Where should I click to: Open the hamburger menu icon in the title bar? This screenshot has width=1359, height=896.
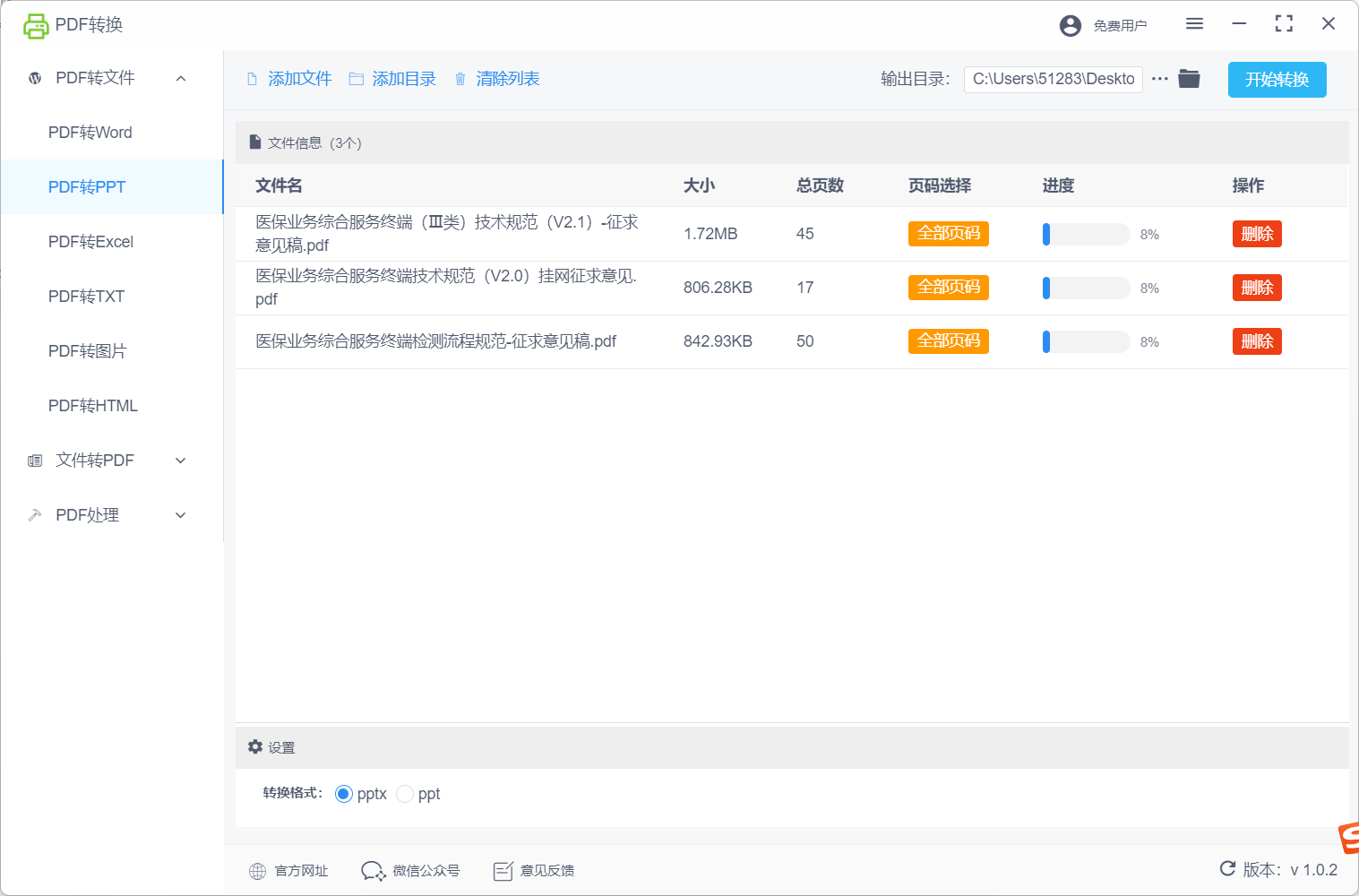click(1194, 24)
